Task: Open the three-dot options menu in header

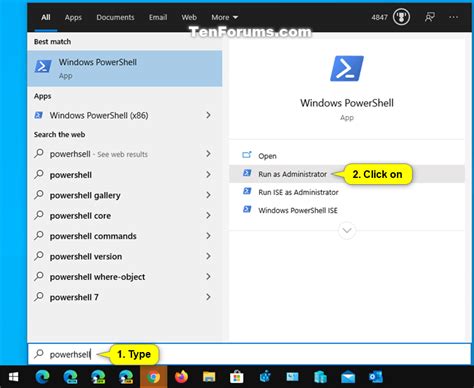Action: [453, 17]
